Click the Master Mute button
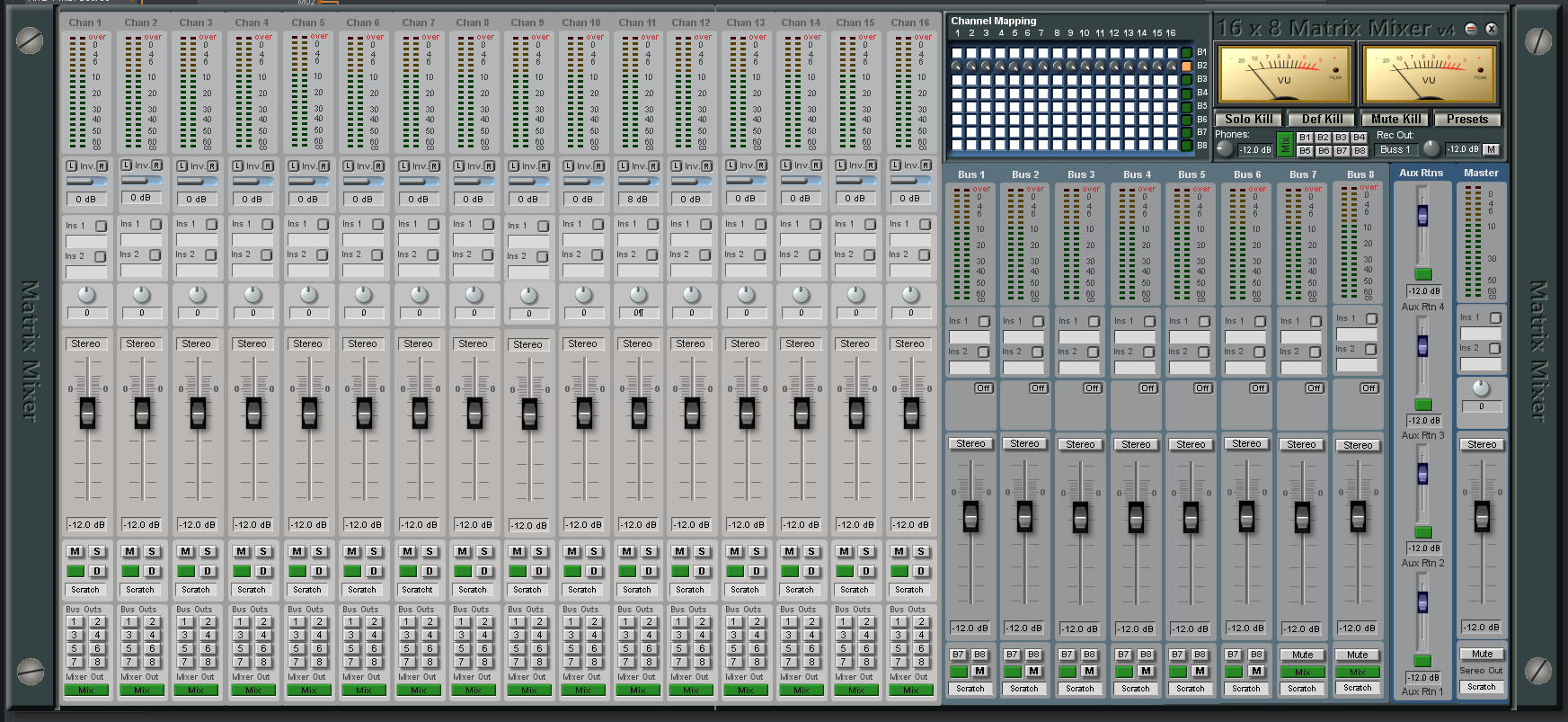The image size is (1568, 722). pos(1482,654)
